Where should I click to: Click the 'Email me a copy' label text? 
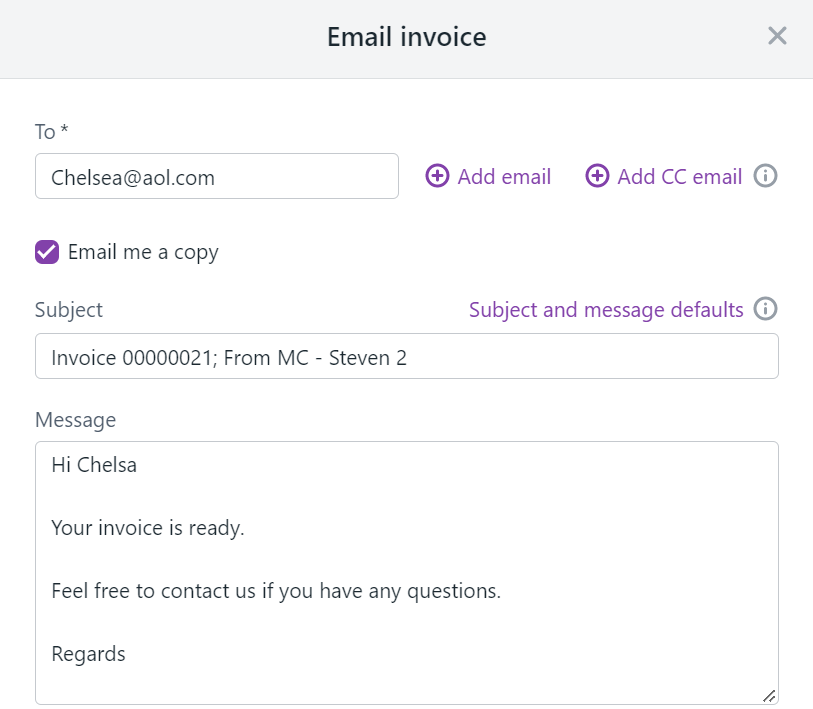[x=143, y=252]
